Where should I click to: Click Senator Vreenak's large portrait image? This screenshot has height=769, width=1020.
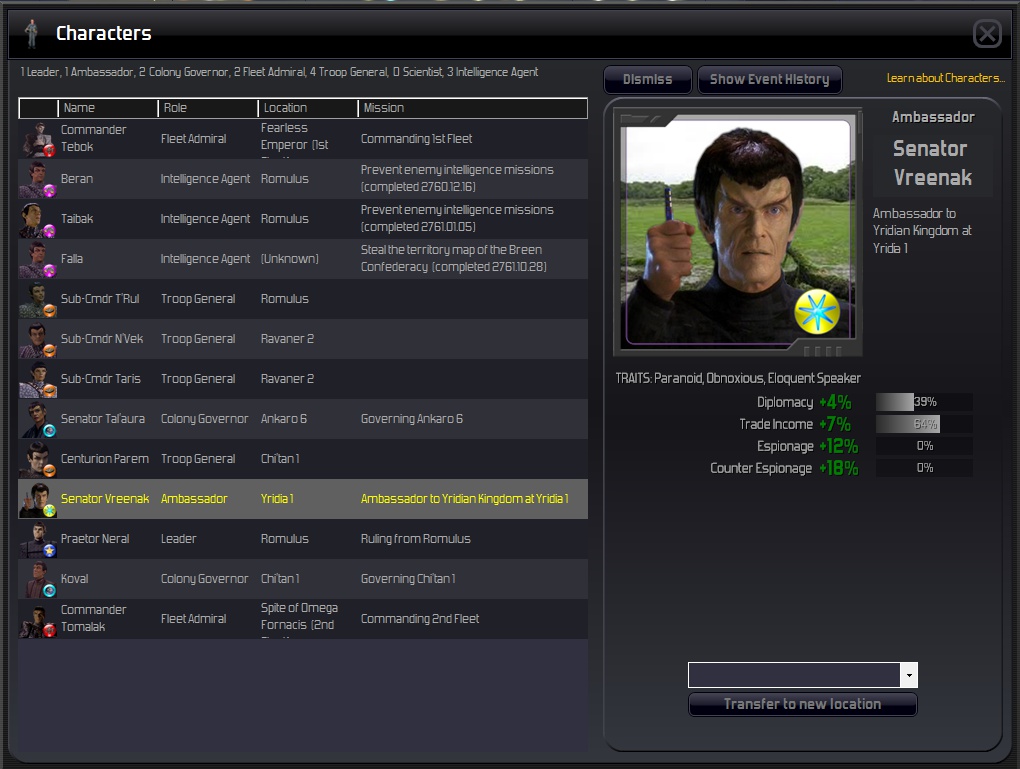point(738,231)
